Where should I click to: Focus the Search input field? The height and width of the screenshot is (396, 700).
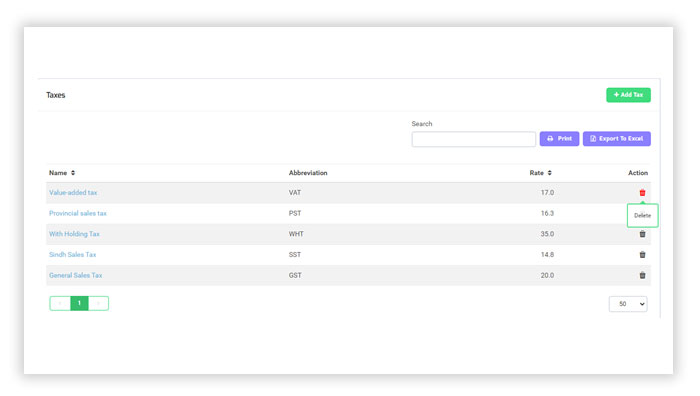(474, 139)
